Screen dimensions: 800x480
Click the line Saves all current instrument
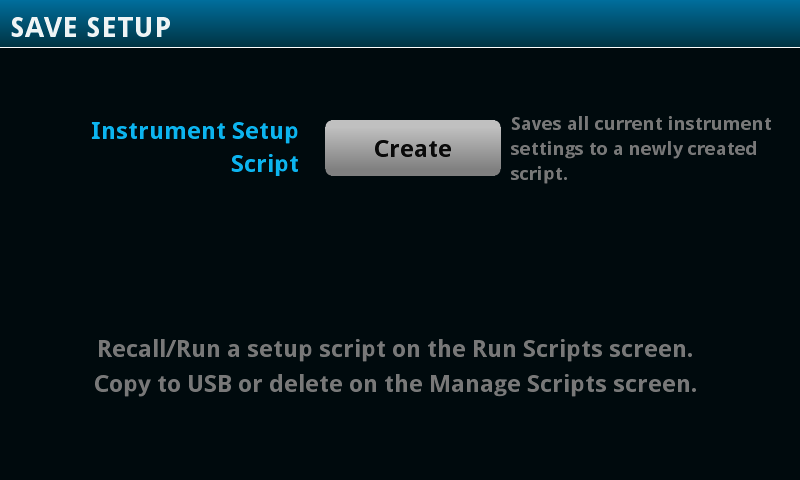click(x=641, y=124)
